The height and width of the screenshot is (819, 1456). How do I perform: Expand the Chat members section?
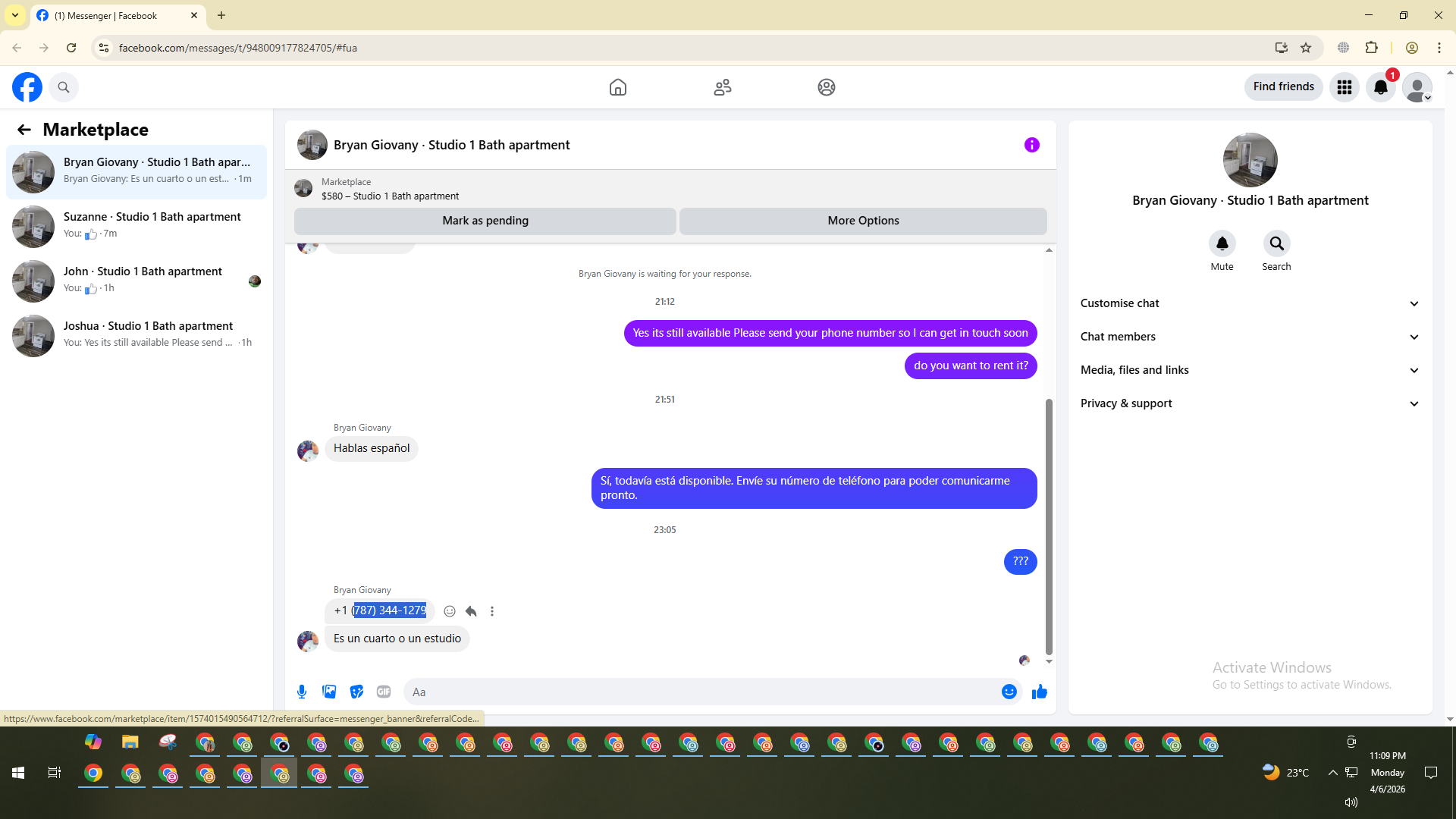click(1250, 337)
